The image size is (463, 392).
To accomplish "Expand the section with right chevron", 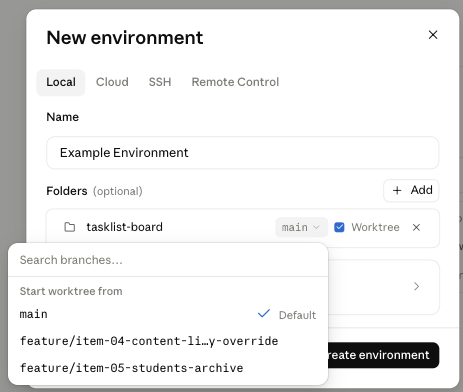I will point(416,286).
